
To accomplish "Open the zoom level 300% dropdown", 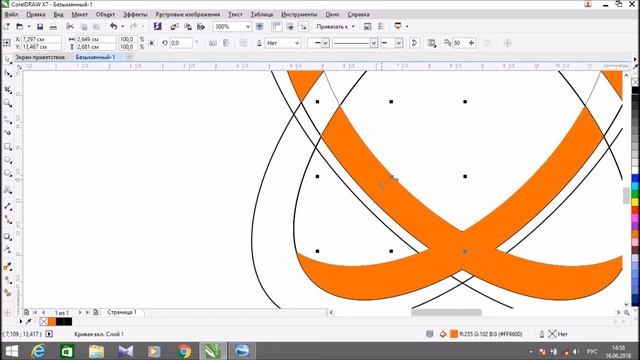I will point(248,27).
